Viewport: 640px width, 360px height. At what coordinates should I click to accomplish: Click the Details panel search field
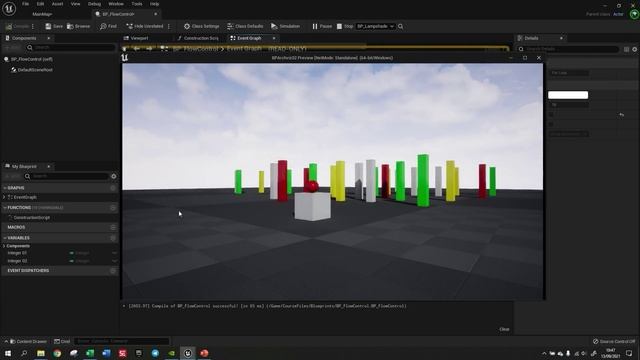pyautogui.click(x=568, y=49)
